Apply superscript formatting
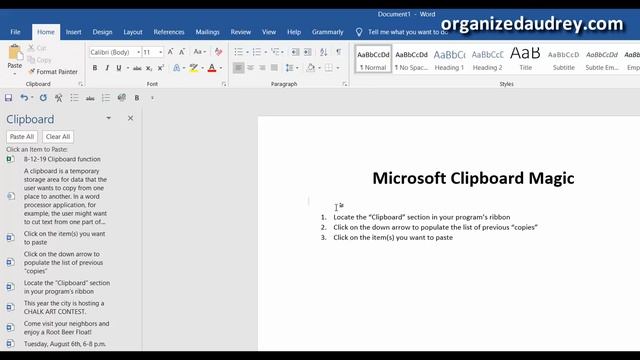This screenshot has width=640, height=360. (x=161, y=68)
